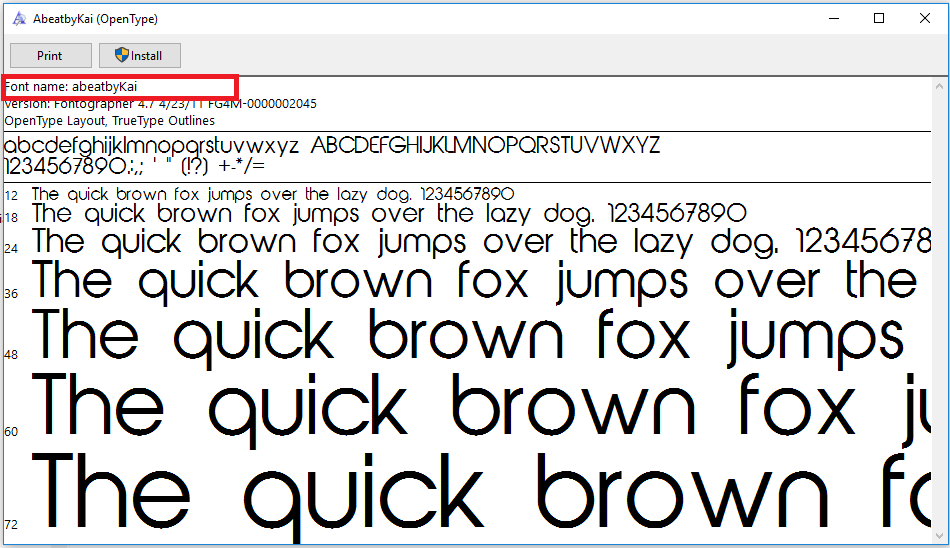The image size is (950, 548).
Task: Click the font viewer app icon in title bar
Action: pos(19,19)
